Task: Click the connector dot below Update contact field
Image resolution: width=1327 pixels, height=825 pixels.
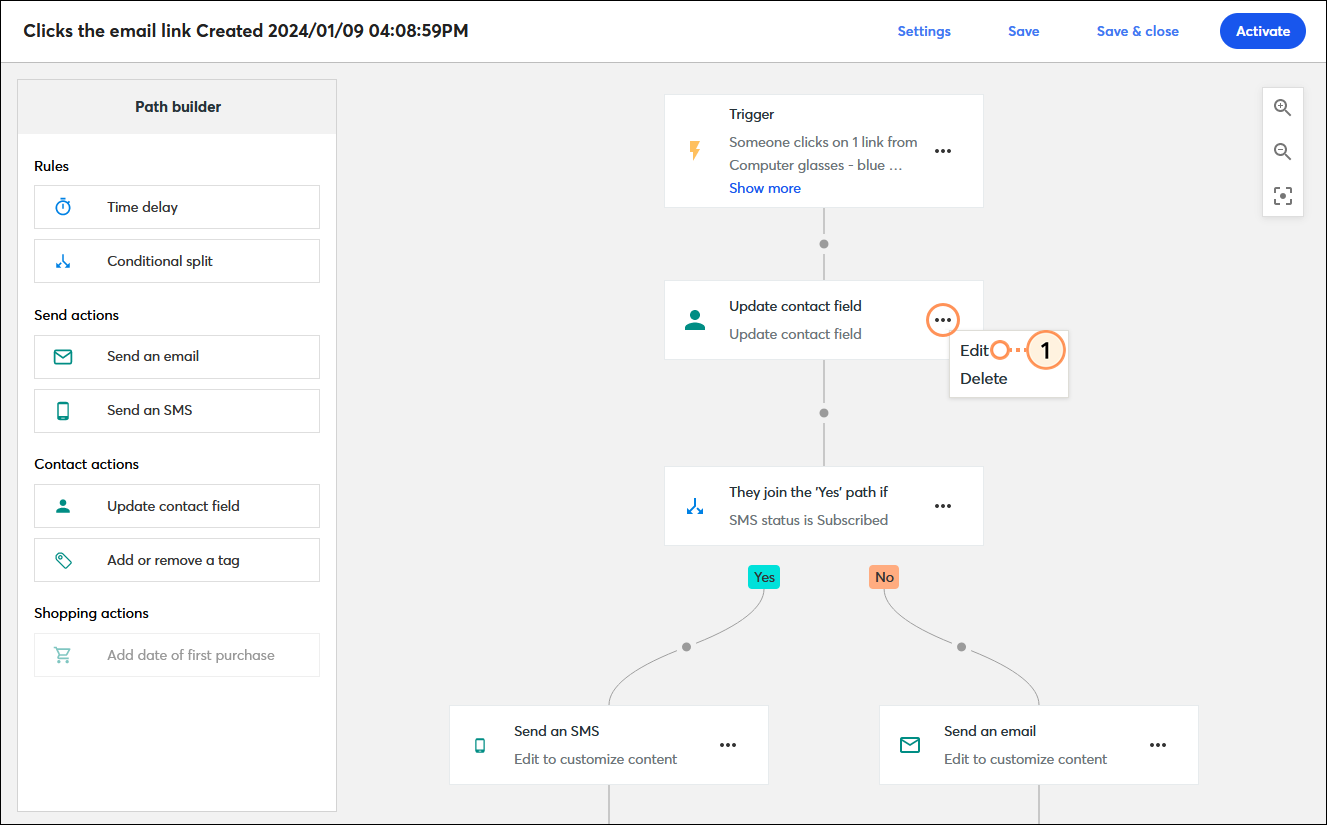Action: (824, 413)
